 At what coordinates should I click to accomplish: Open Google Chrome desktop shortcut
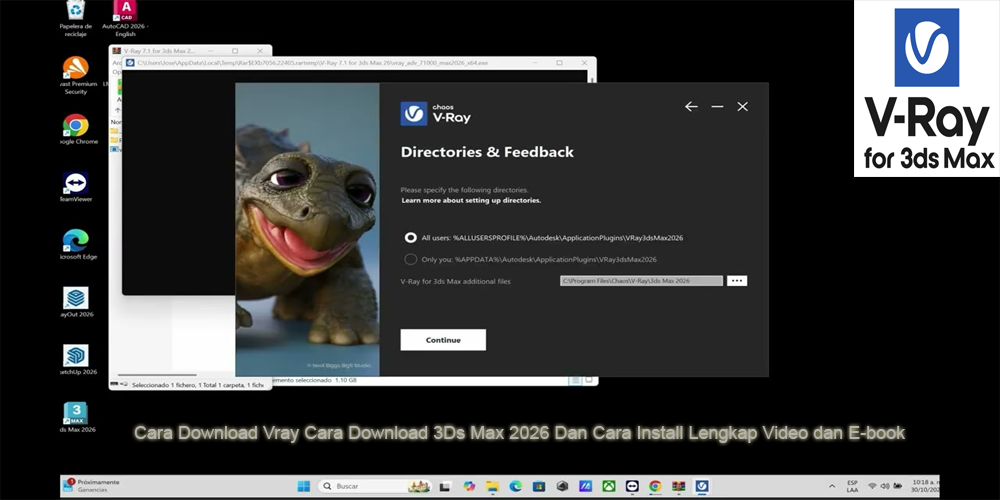pos(76,129)
